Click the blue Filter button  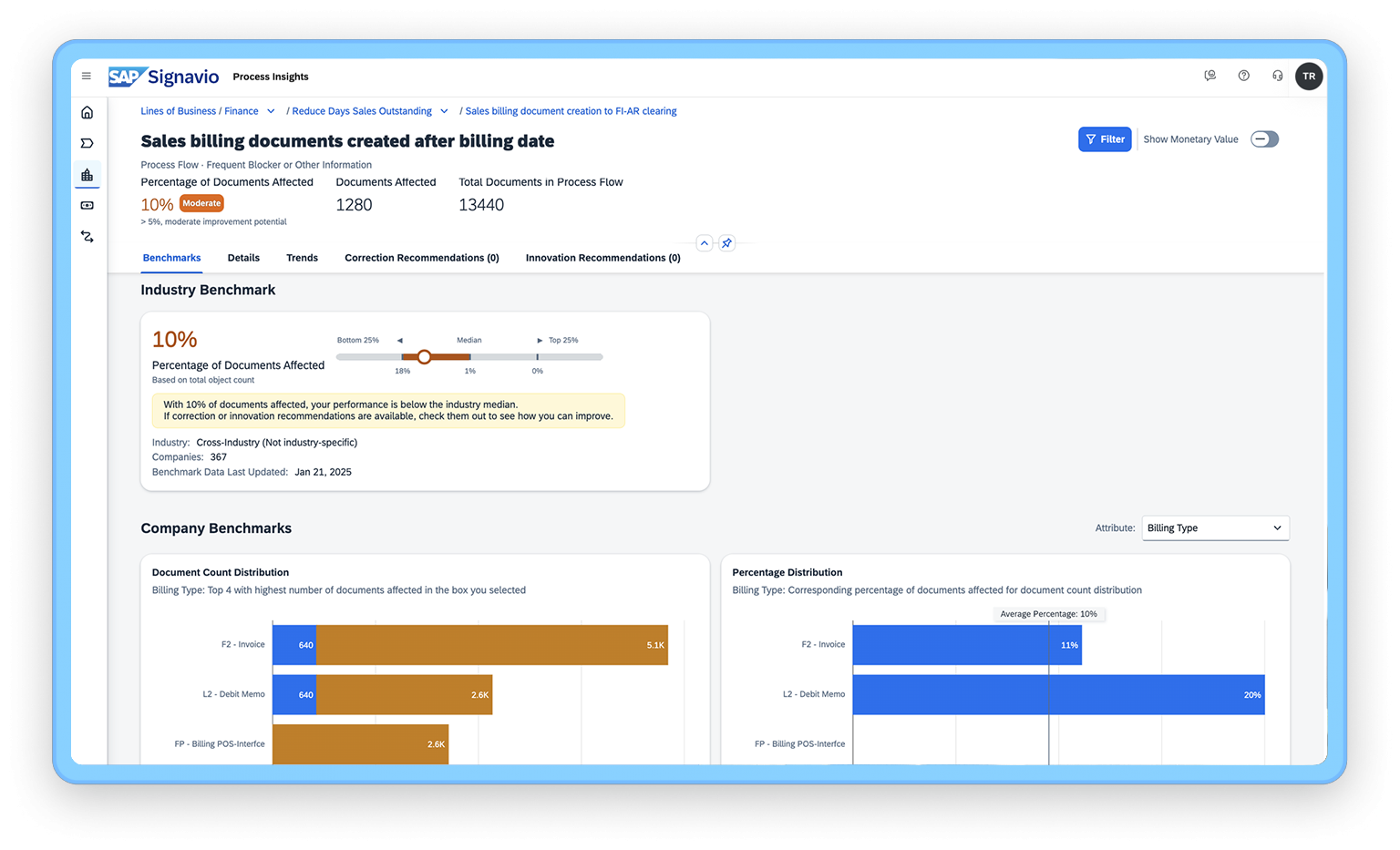1104,139
